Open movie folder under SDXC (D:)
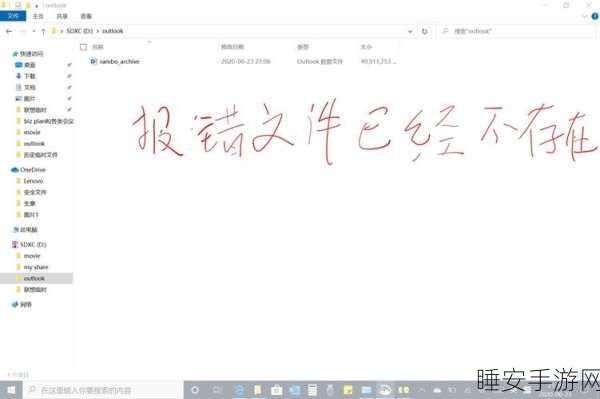 [x=32, y=256]
